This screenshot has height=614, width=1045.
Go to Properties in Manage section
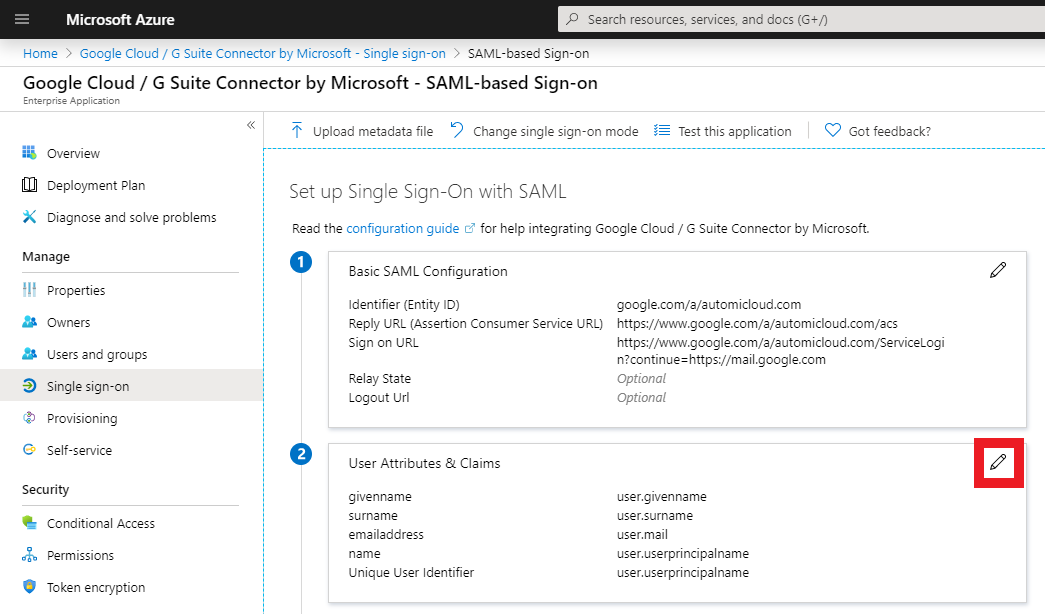point(76,290)
